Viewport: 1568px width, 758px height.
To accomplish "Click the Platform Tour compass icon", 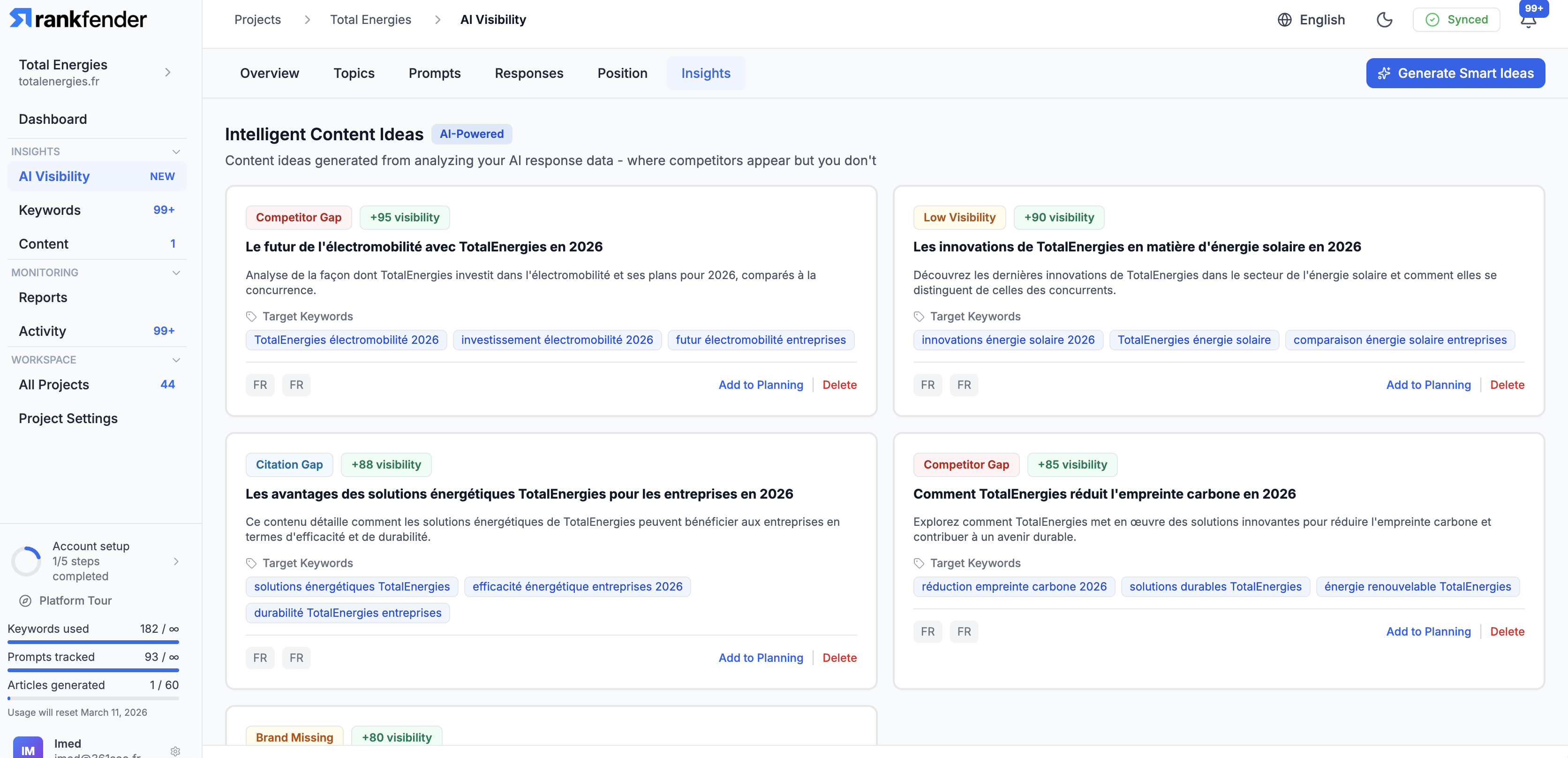I will point(25,600).
